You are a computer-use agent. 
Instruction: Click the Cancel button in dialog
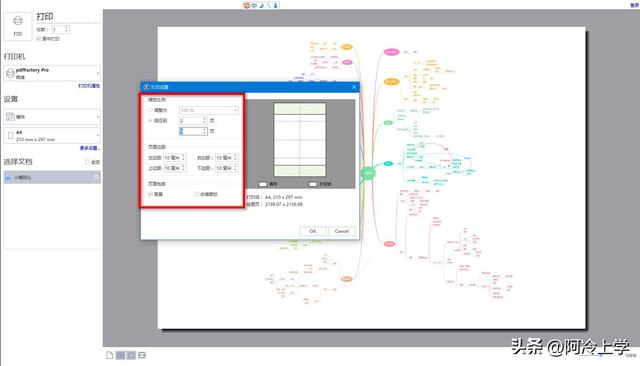pyautogui.click(x=342, y=231)
